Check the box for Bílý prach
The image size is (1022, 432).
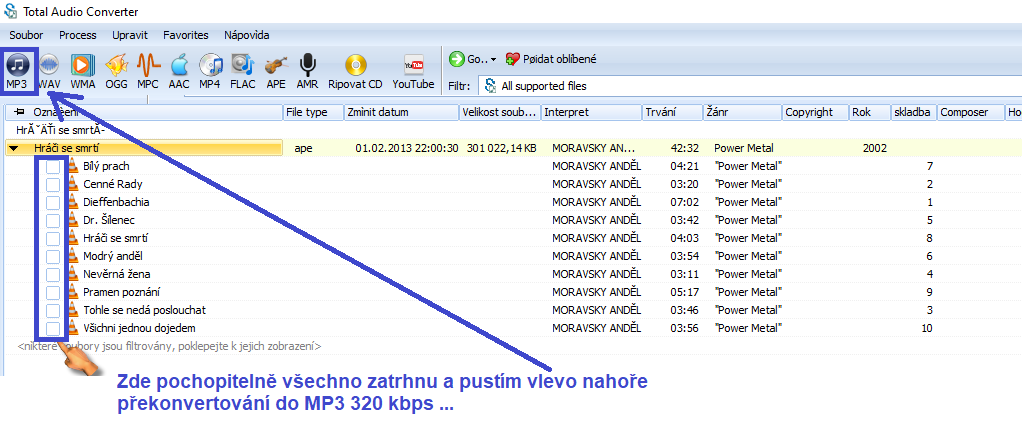[52, 166]
